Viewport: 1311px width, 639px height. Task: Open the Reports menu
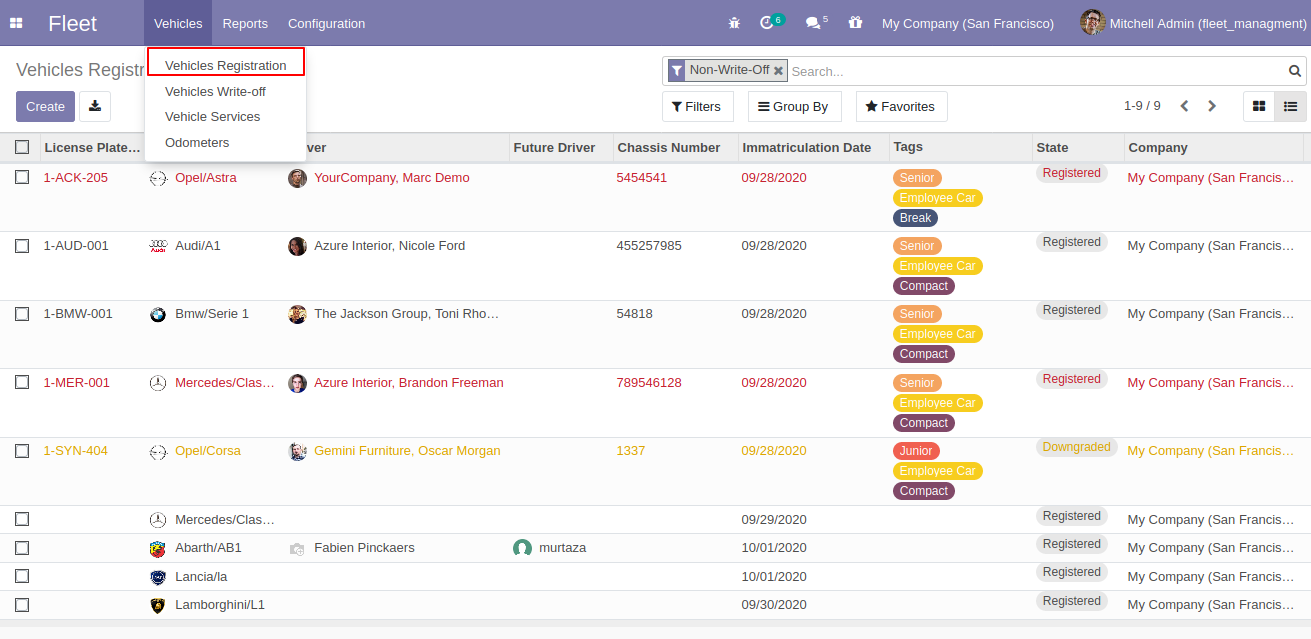[245, 23]
